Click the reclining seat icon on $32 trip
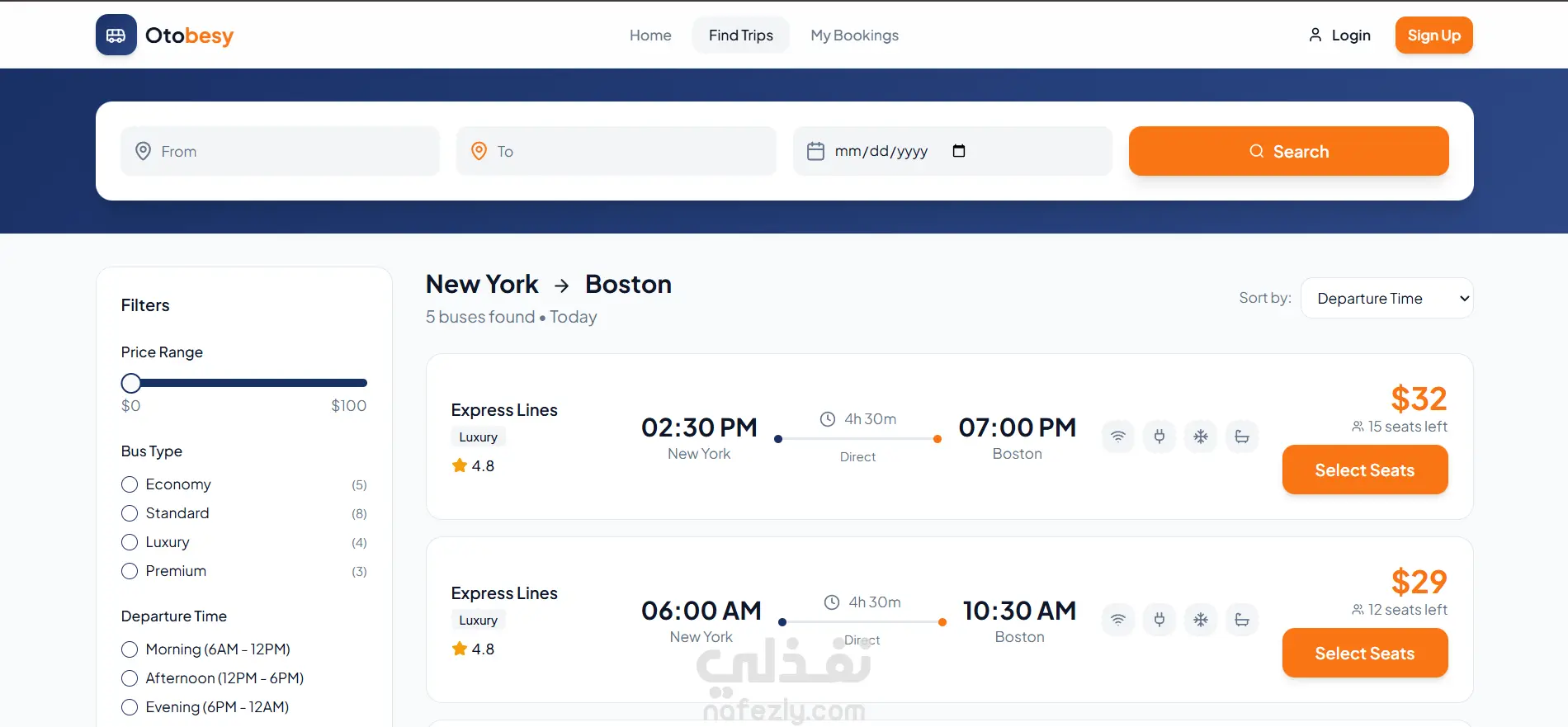Screen dimensions: 1568x727 1242,437
